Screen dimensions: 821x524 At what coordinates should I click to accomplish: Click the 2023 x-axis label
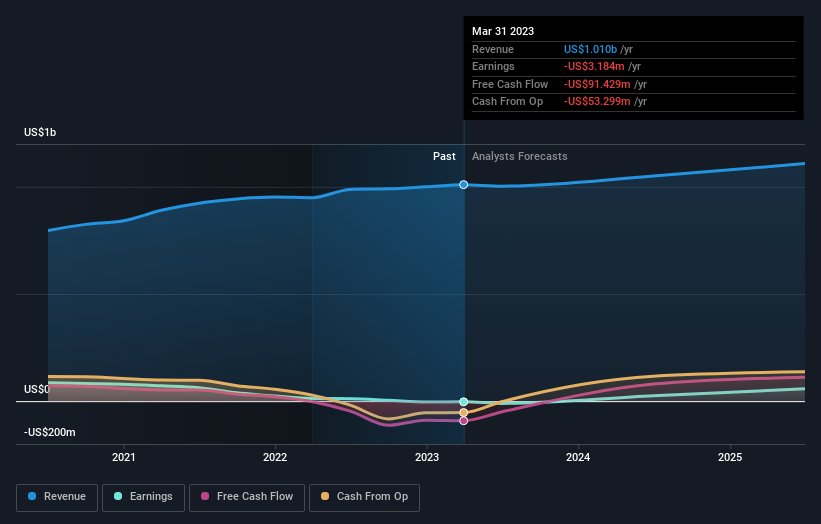(427, 458)
